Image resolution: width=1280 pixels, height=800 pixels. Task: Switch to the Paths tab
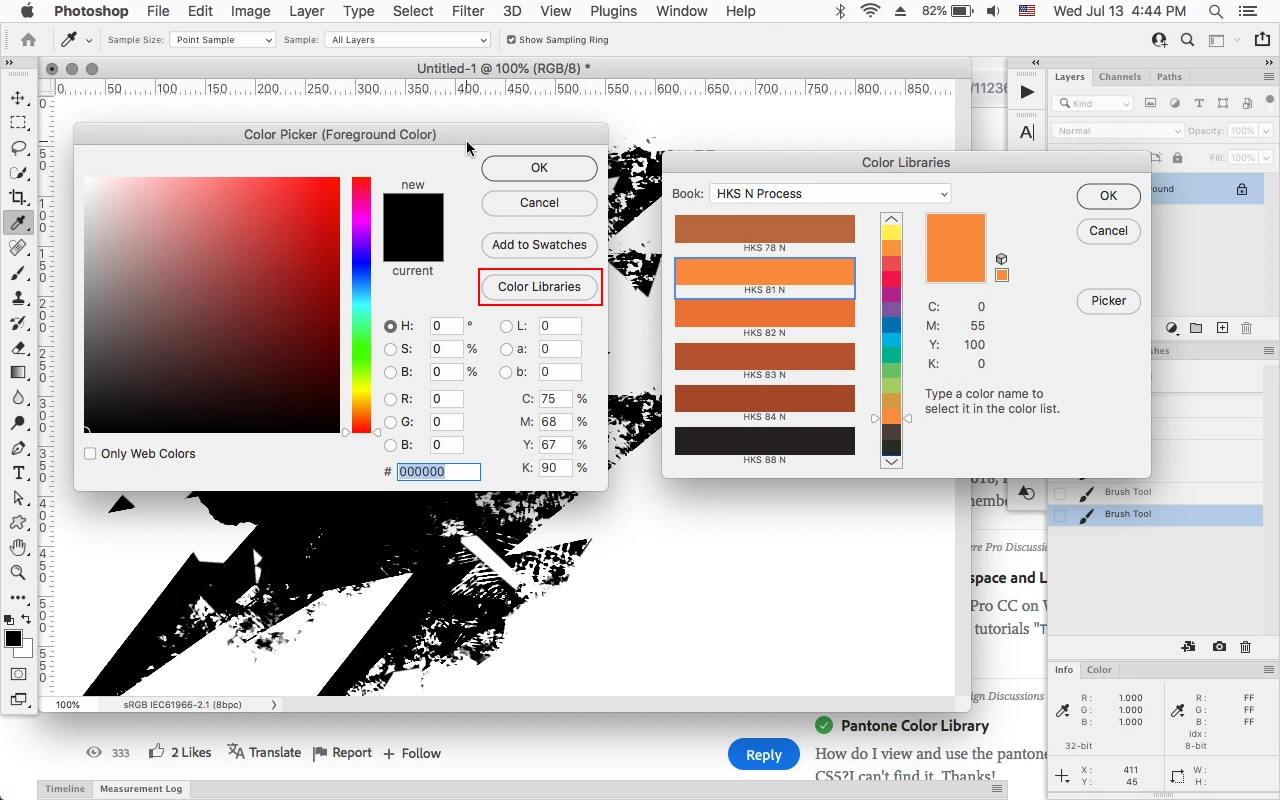tap(1169, 77)
